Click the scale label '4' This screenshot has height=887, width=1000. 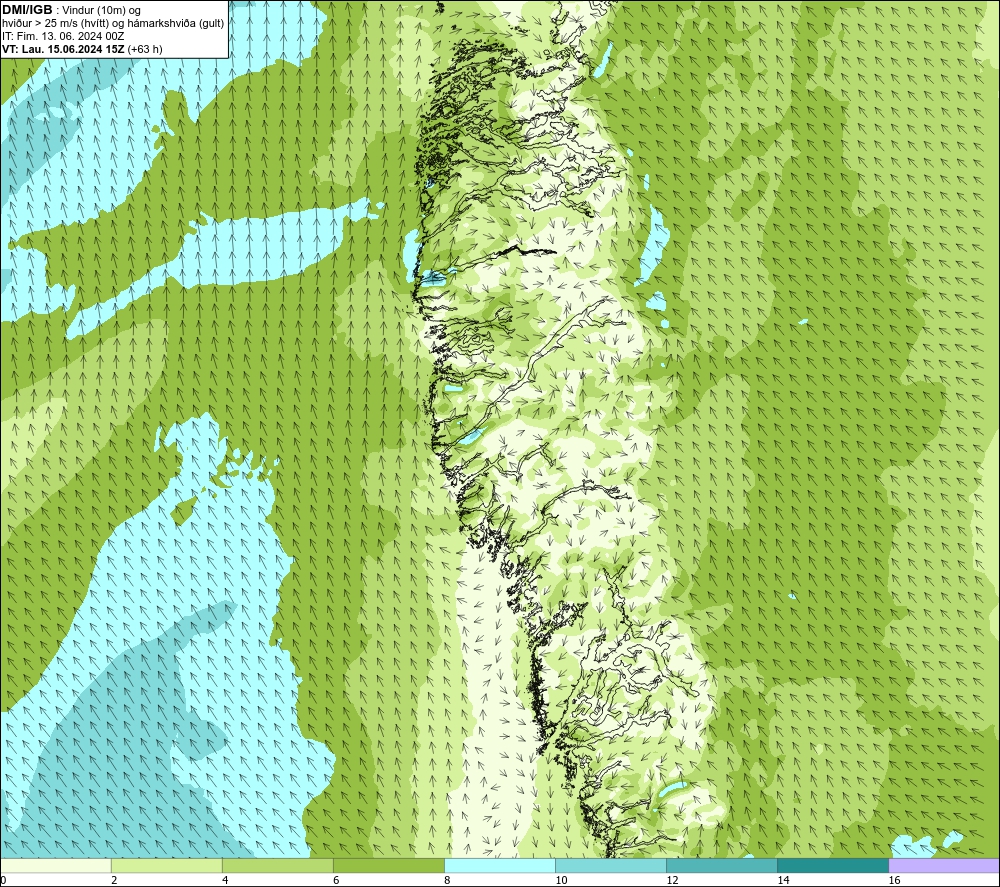pos(225,880)
